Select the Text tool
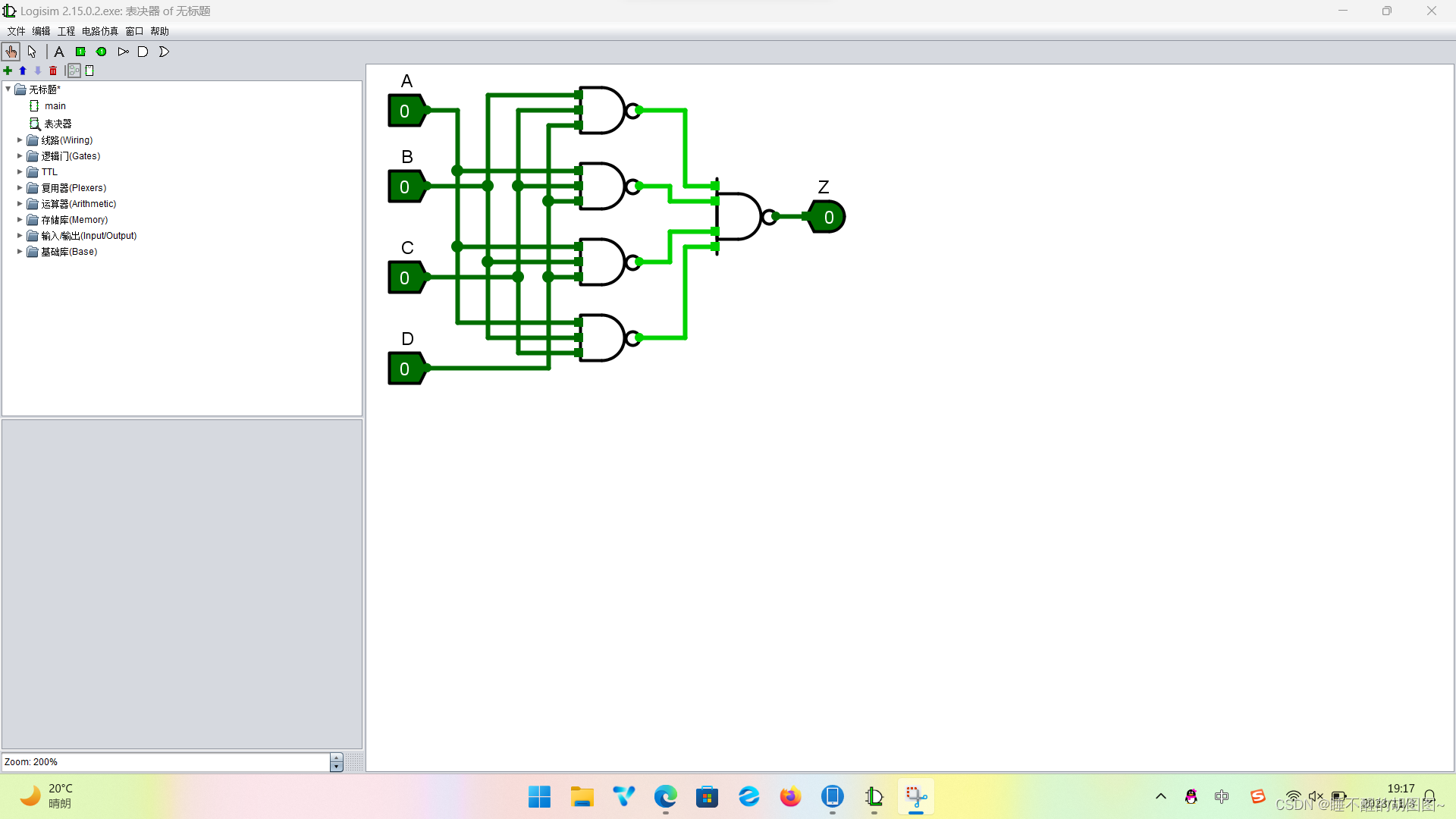Image resolution: width=1456 pixels, height=819 pixels. coord(59,52)
